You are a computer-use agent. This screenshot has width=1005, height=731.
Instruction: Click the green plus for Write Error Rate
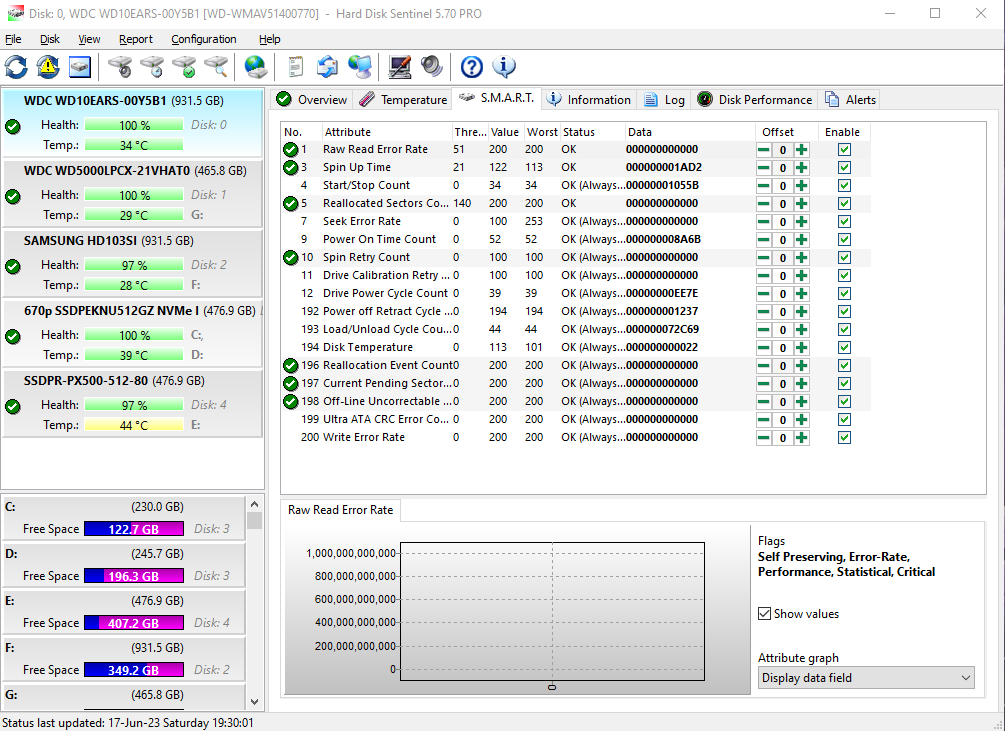click(x=801, y=438)
